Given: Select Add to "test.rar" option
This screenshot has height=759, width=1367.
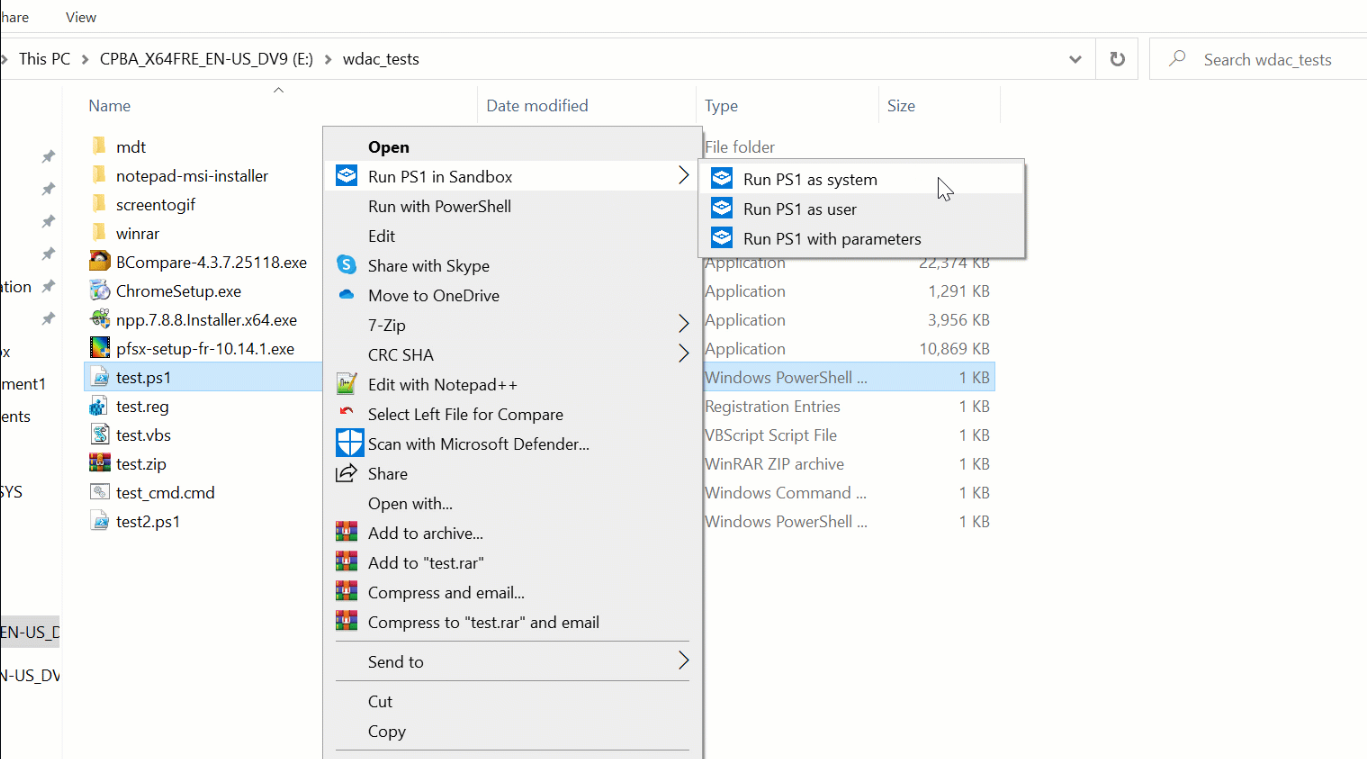Looking at the screenshot, I should (425, 562).
